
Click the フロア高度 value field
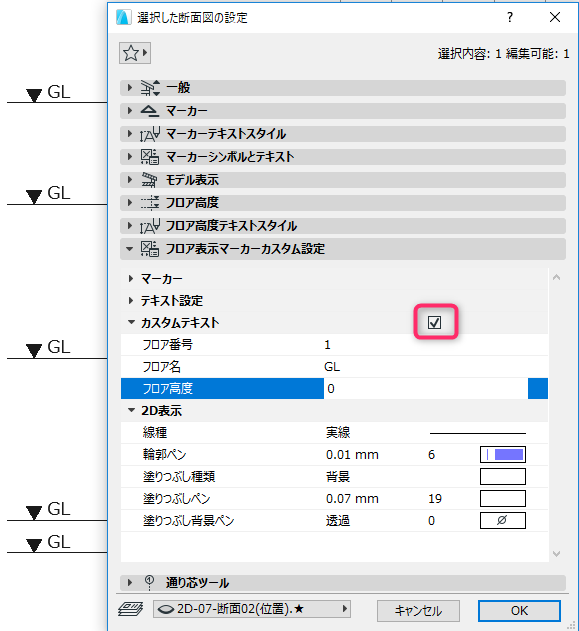point(426,388)
